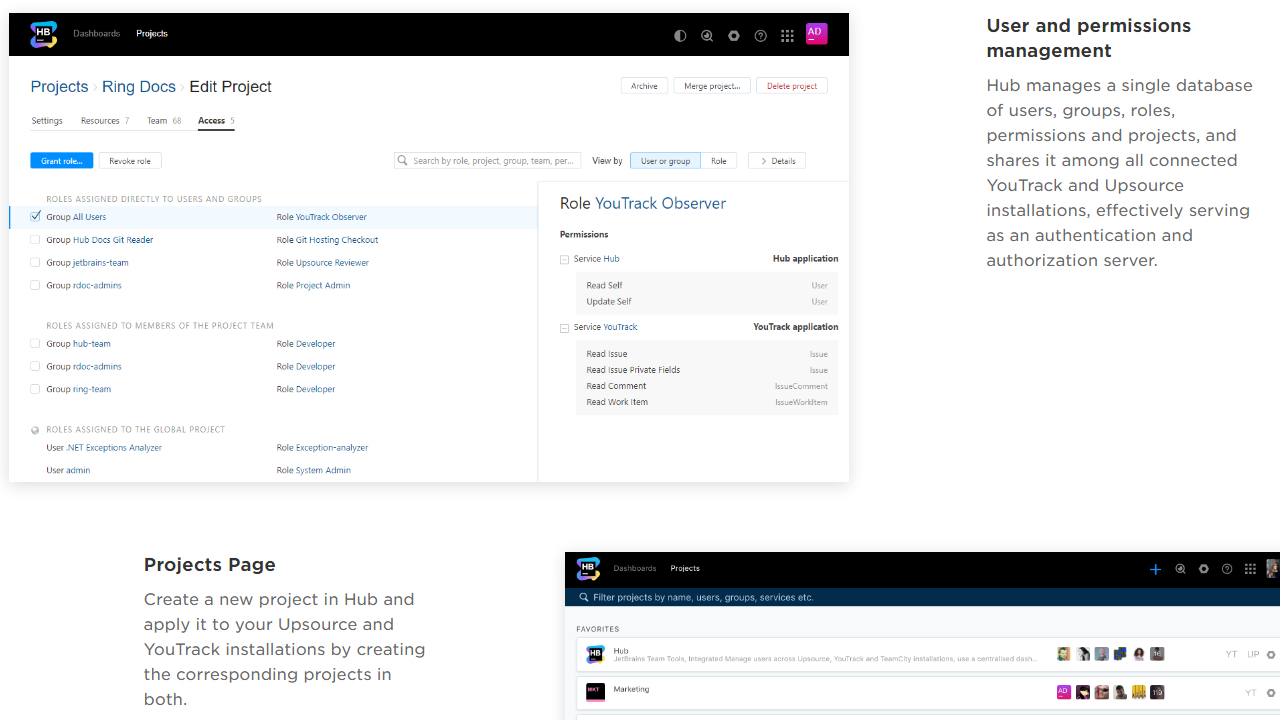The width and height of the screenshot is (1280, 720).
Task: Expand the Details panel toggle
Action: tap(776, 161)
